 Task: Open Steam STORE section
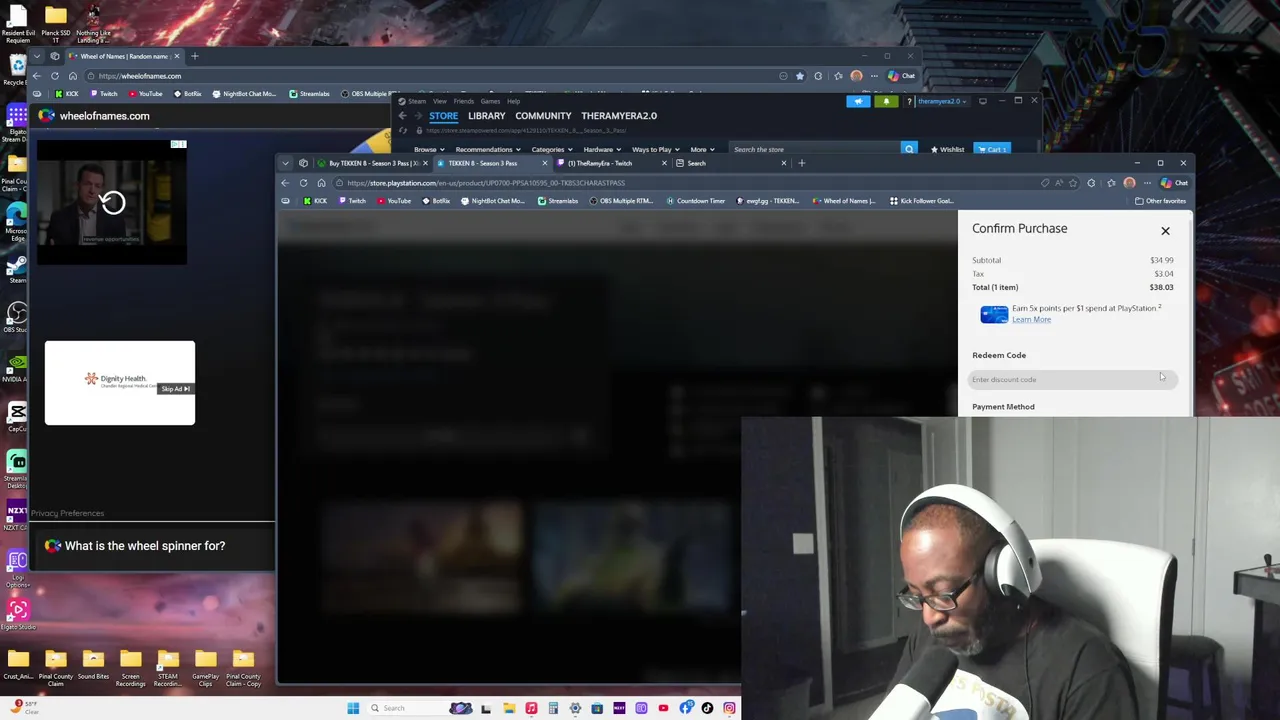pos(443,116)
